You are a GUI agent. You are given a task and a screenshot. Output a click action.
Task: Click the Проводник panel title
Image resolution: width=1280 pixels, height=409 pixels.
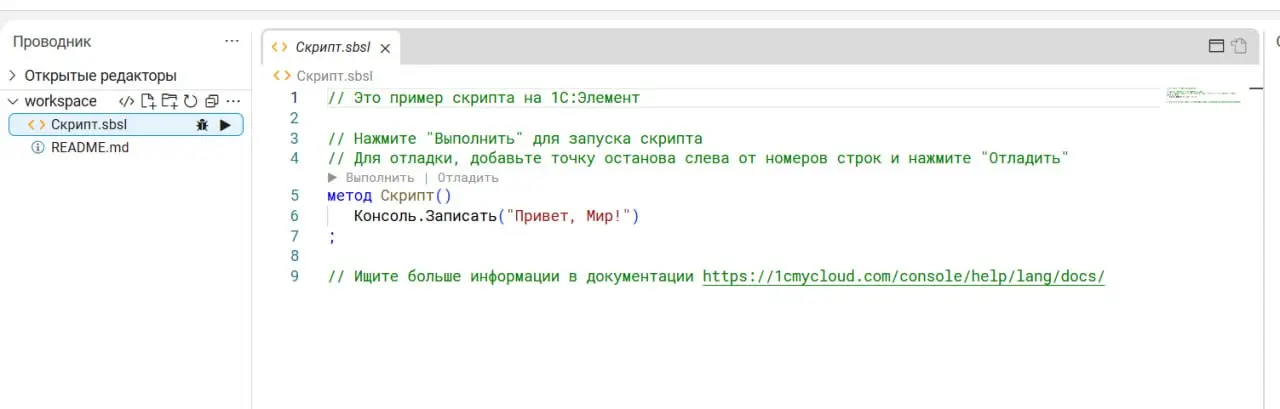(52, 41)
